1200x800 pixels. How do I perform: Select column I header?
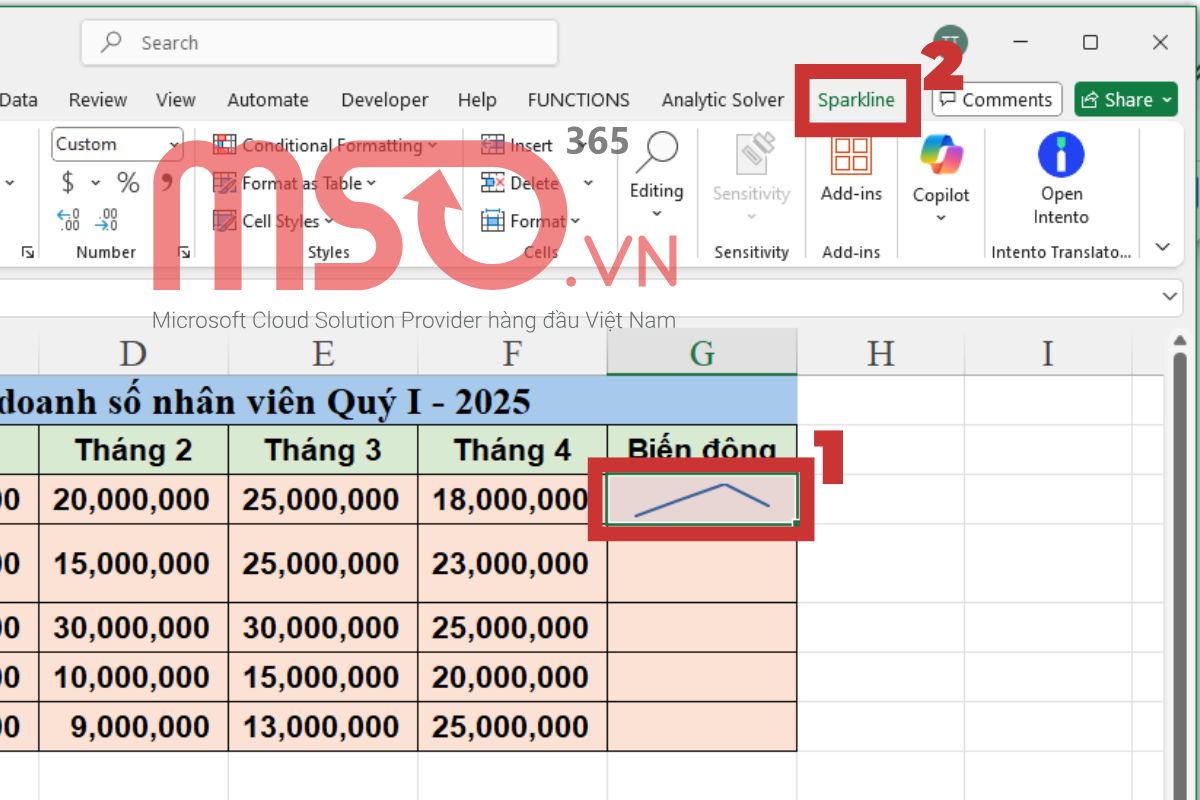click(1048, 353)
